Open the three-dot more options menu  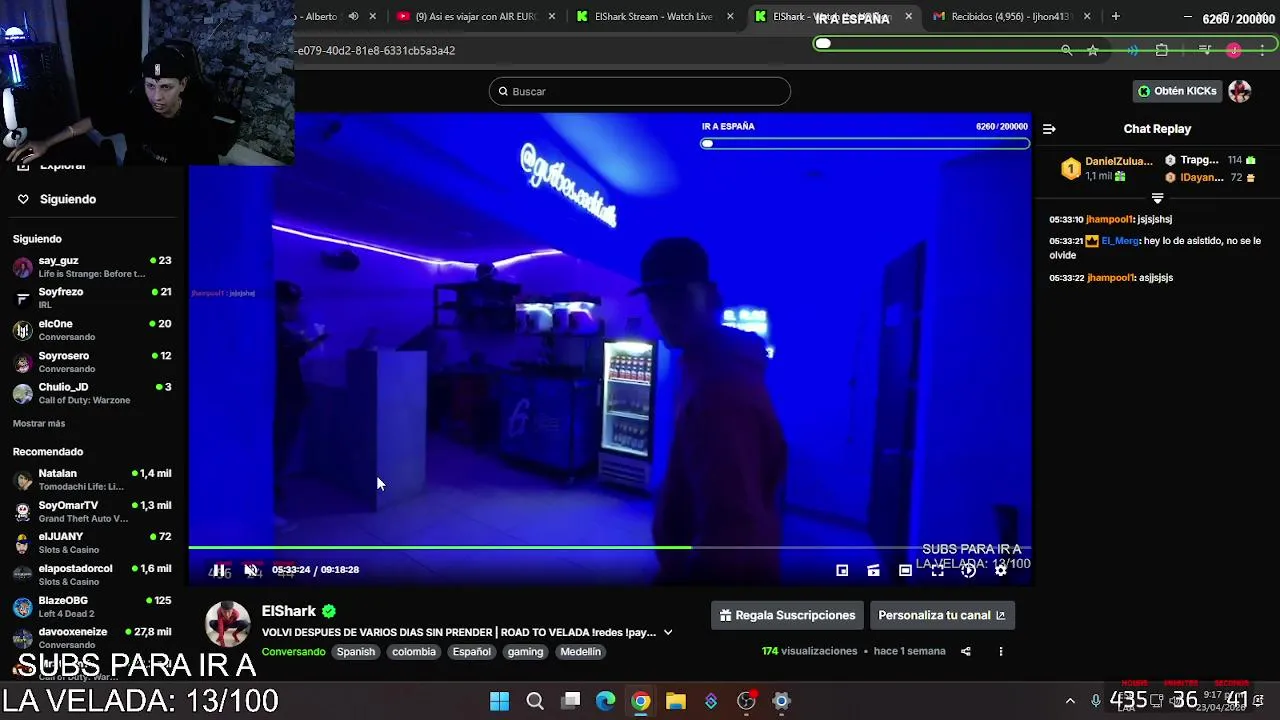[x=1001, y=651]
